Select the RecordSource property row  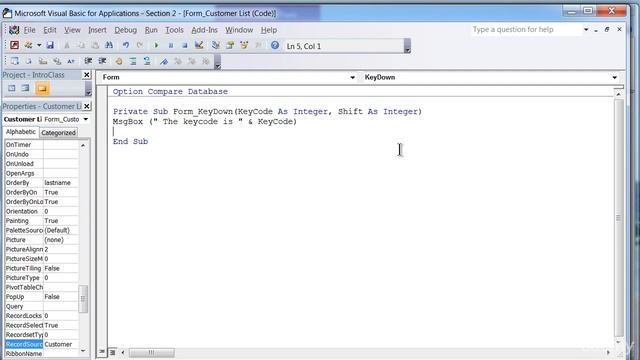point(41,344)
